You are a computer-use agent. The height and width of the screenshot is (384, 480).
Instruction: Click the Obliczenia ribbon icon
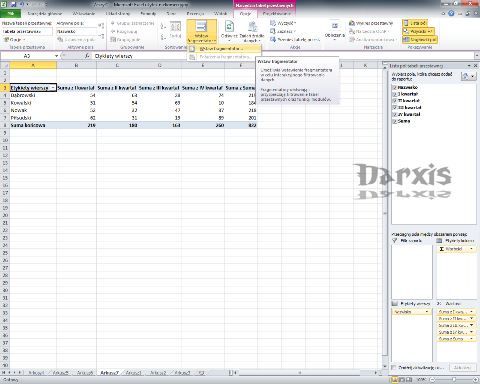click(x=335, y=26)
